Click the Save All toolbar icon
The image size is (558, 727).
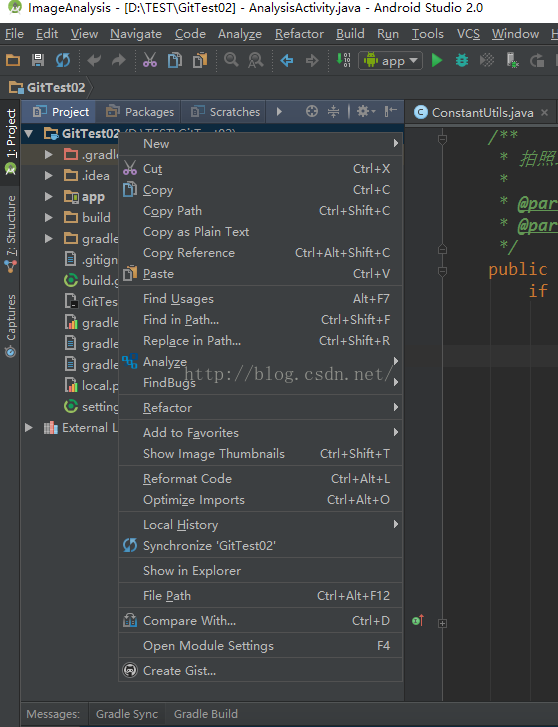coord(38,60)
